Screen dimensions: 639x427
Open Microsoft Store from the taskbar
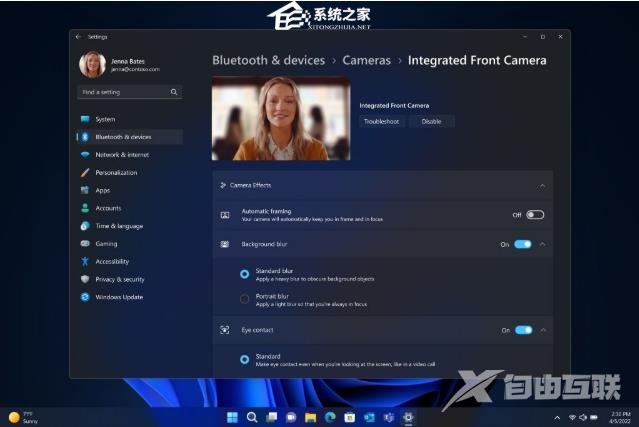[350, 417]
